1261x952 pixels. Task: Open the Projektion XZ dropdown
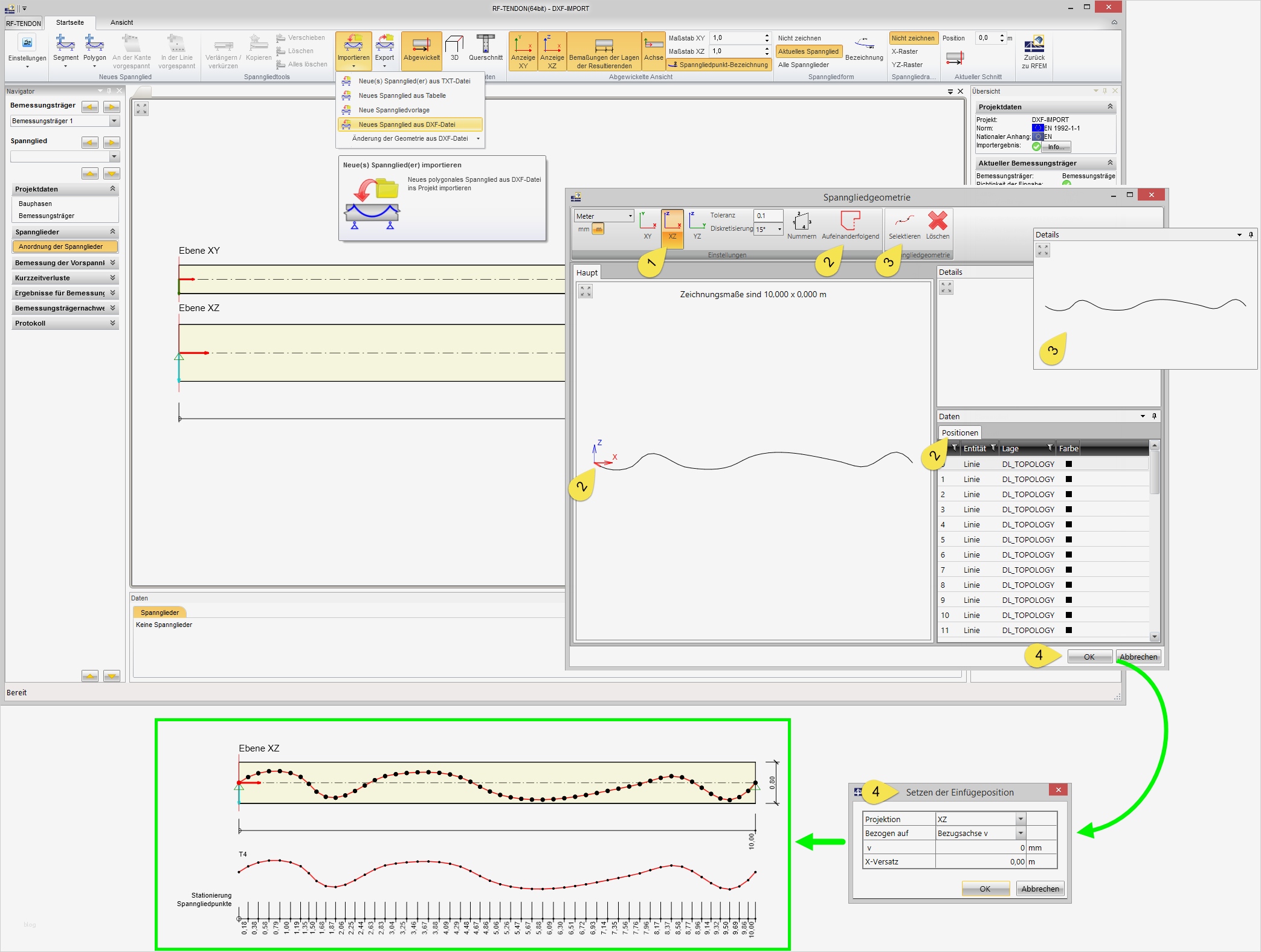[x=1021, y=819]
